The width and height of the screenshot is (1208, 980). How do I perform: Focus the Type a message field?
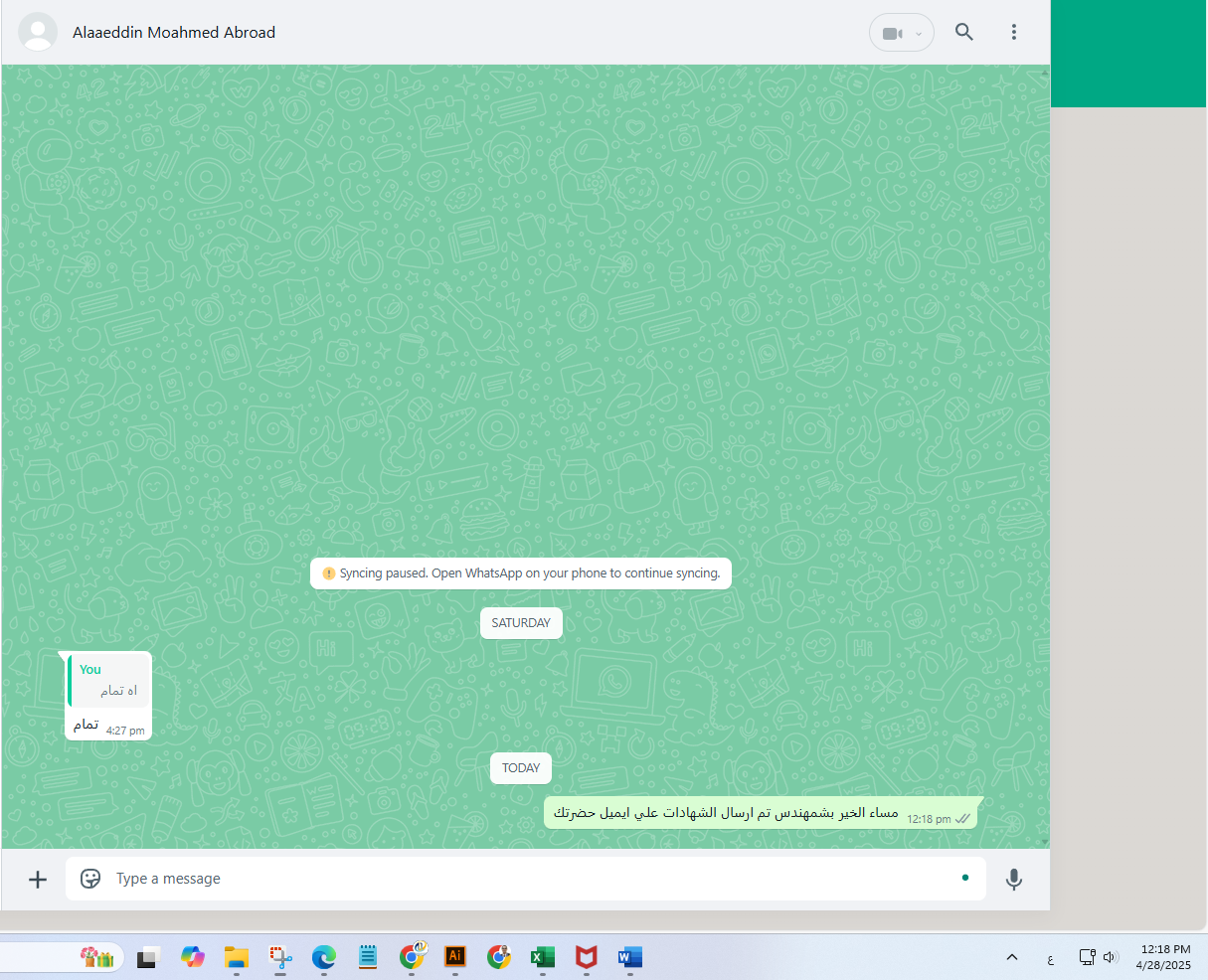pos(525,879)
